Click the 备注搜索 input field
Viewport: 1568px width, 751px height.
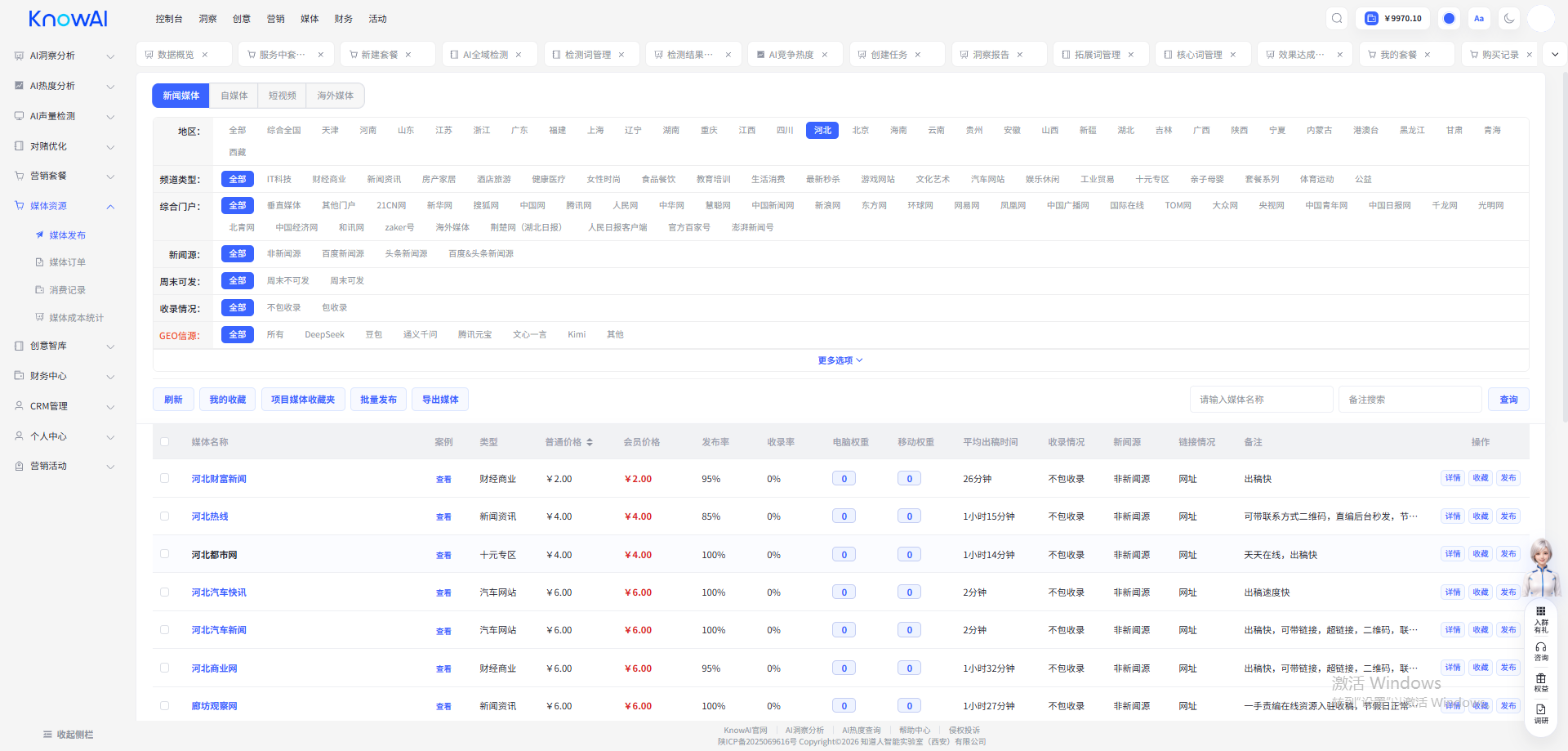click(1410, 400)
